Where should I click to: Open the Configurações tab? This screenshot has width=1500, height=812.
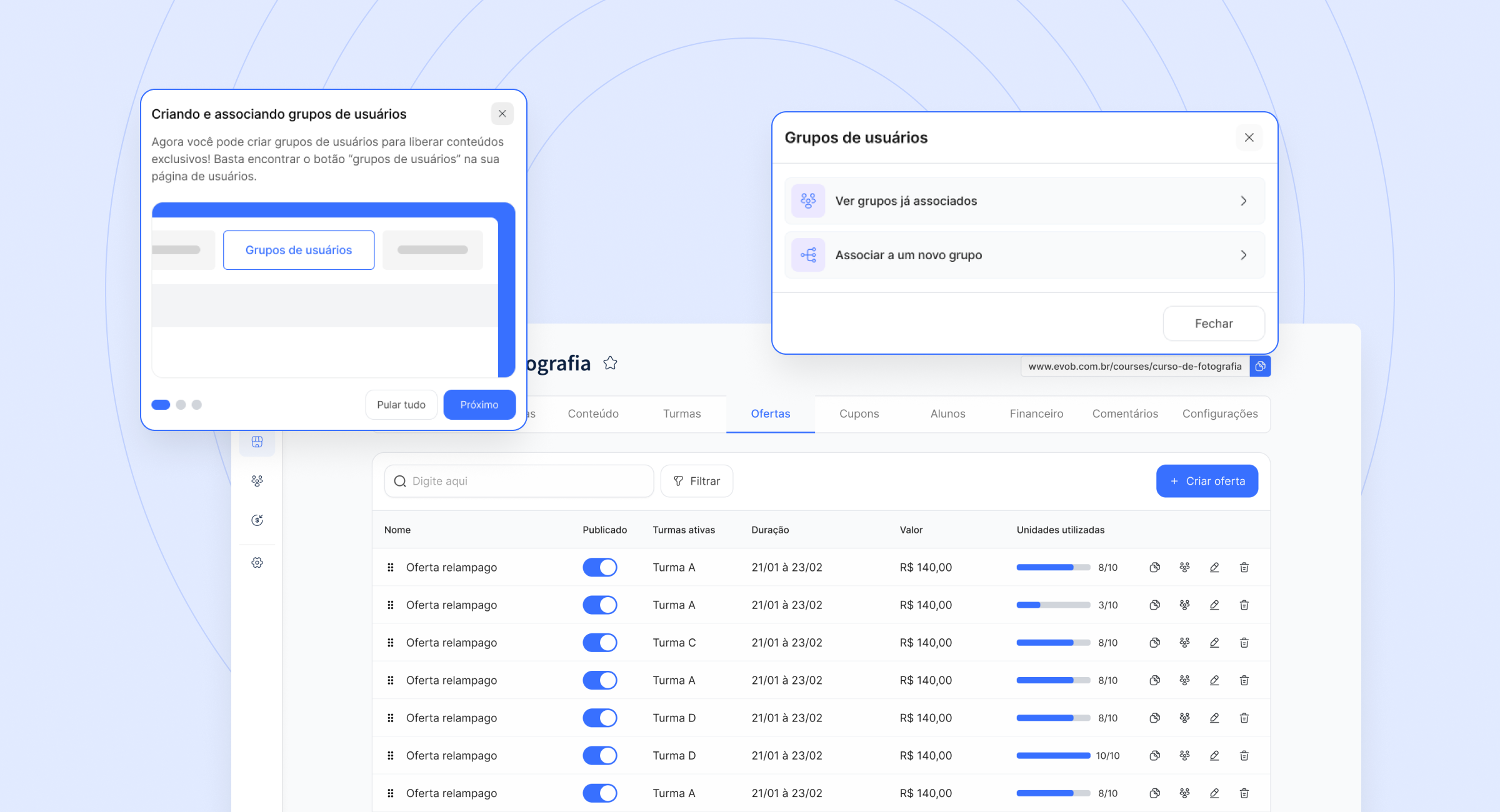pos(1220,413)
